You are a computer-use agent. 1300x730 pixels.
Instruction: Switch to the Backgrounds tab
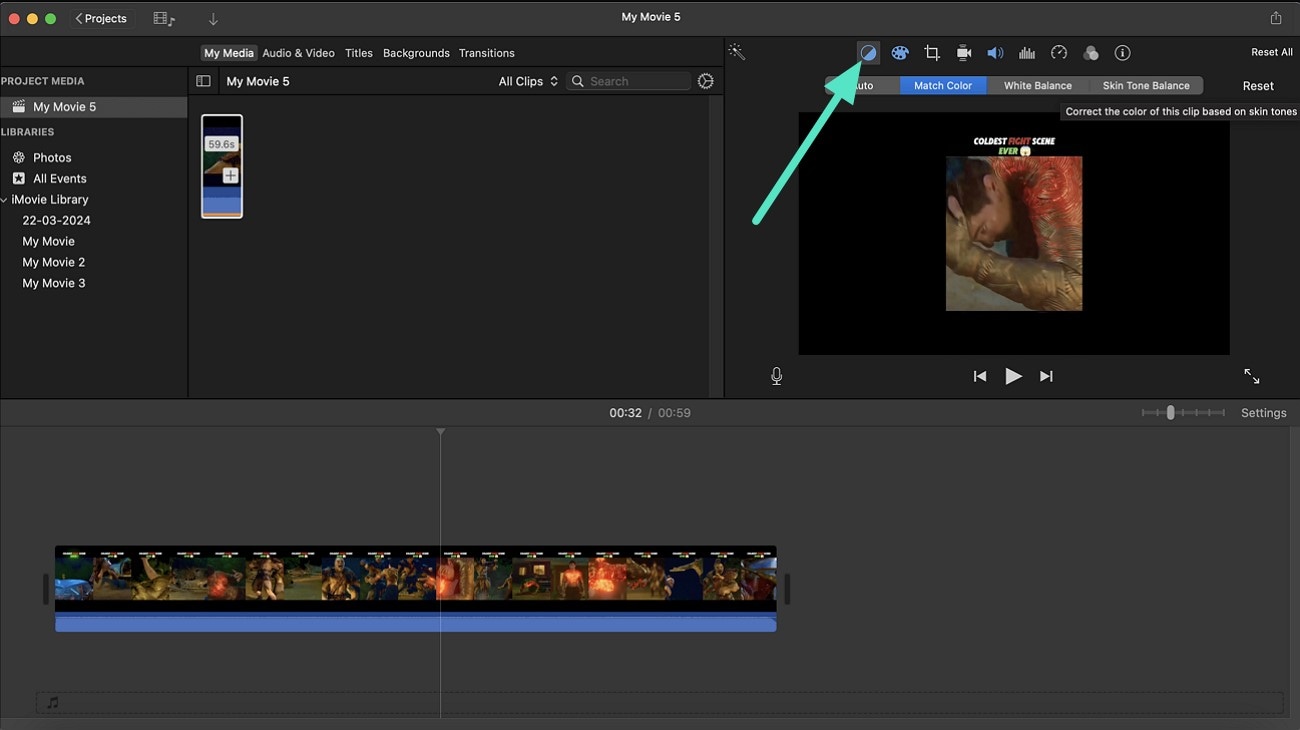coord(416,53)
